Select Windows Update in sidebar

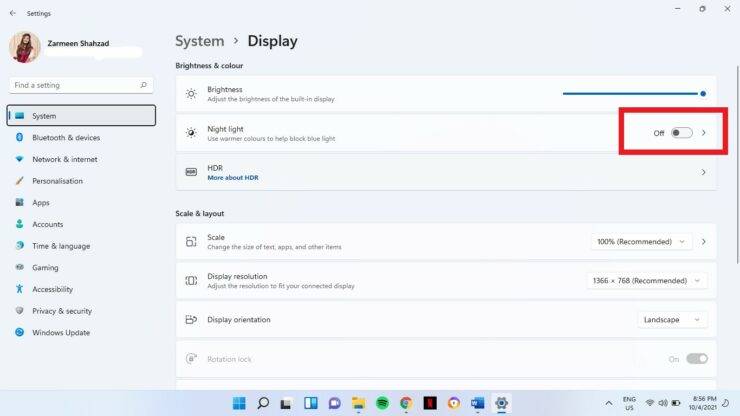60,333
